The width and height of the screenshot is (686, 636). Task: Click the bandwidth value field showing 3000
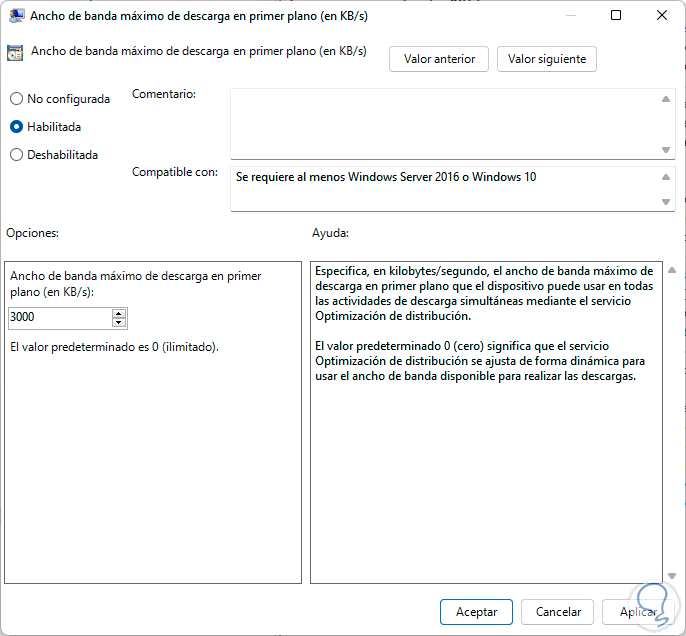tap(60, 317)
